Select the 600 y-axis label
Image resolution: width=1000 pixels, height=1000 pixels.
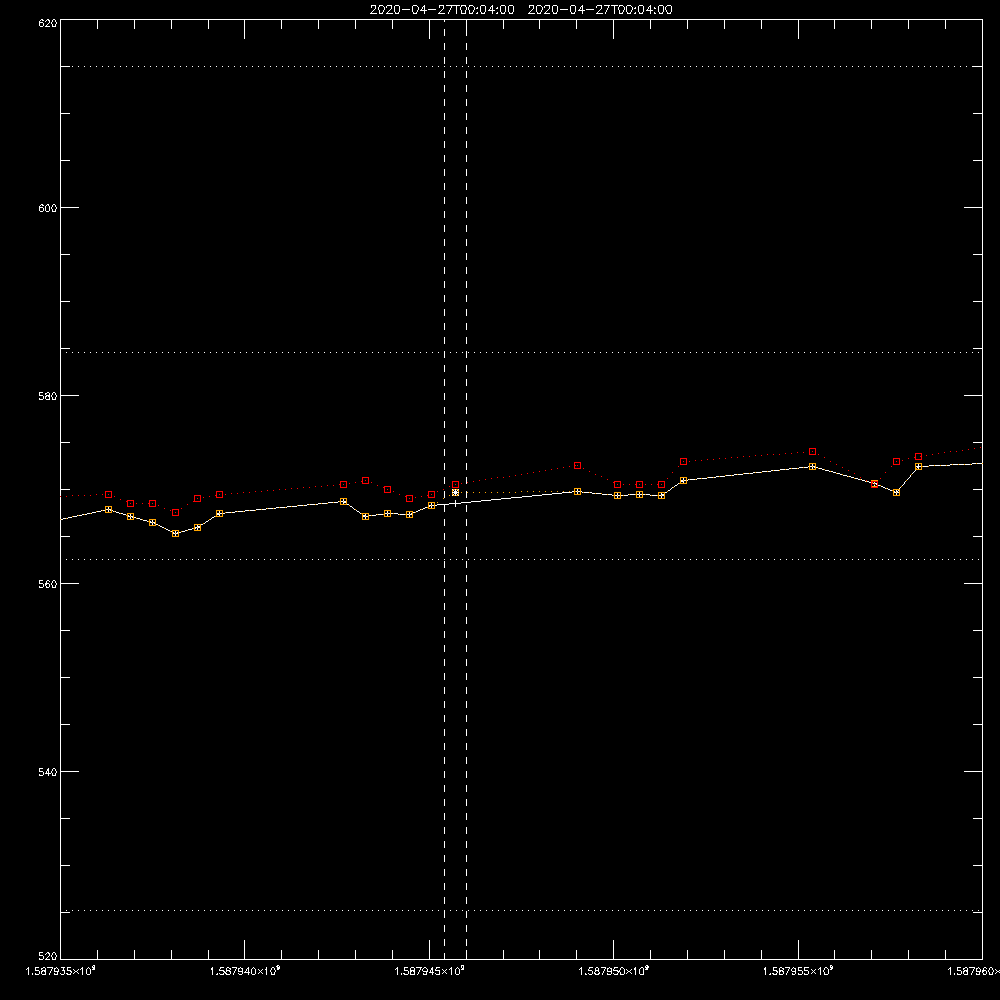[x=48, y=208]
